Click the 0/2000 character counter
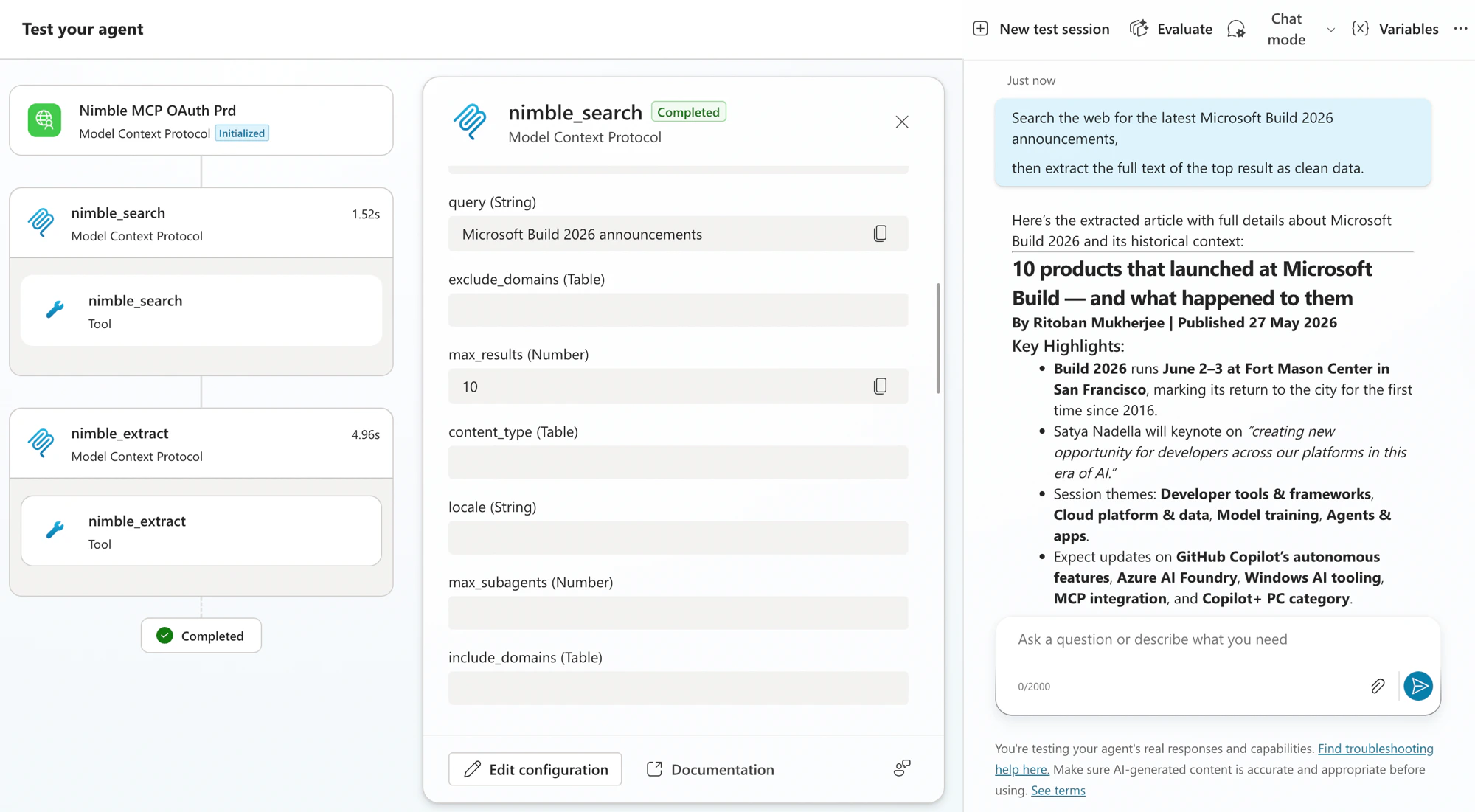 point(1033,687)
